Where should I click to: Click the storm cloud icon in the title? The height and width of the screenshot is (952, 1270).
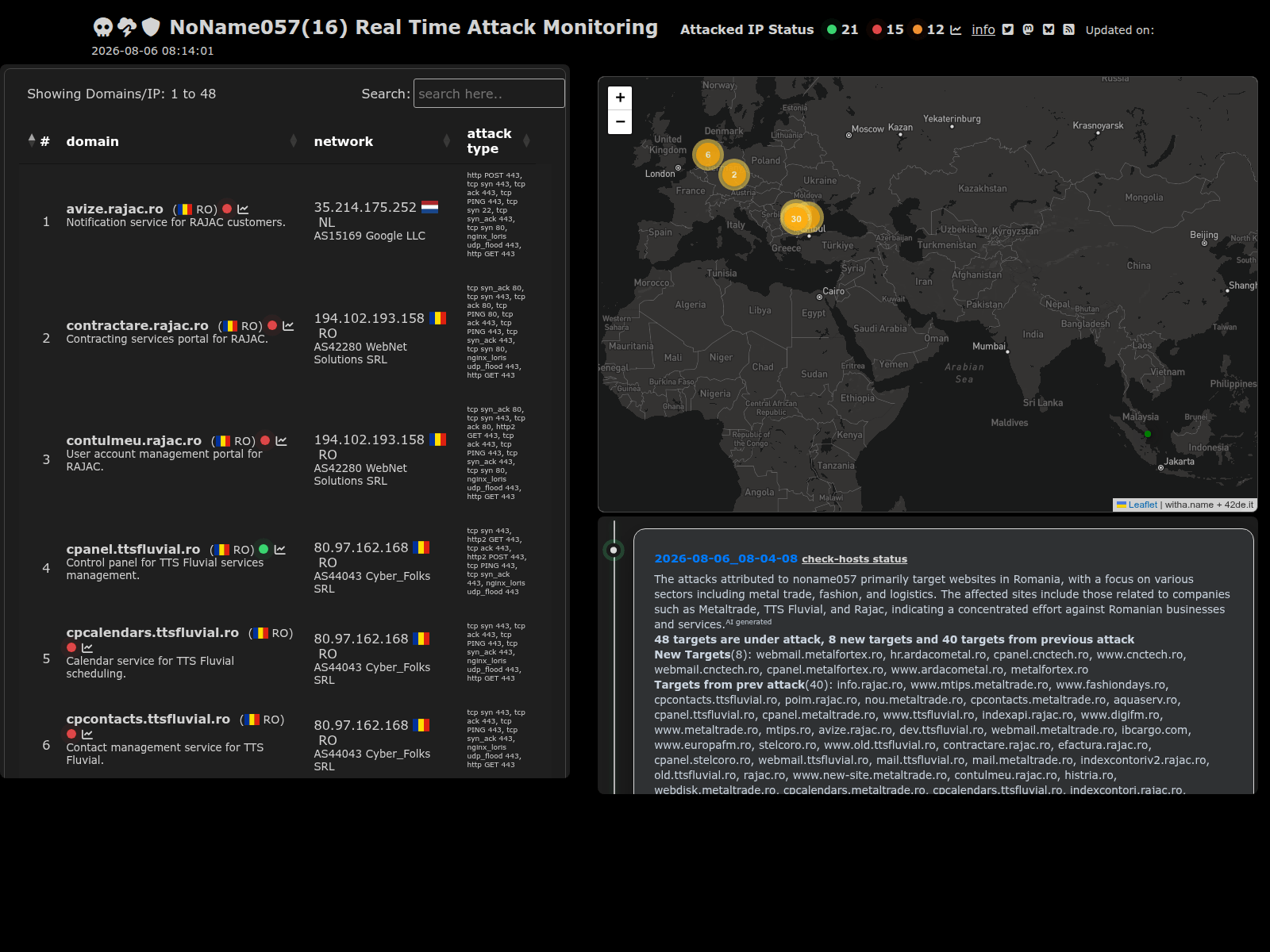[127, 27]
